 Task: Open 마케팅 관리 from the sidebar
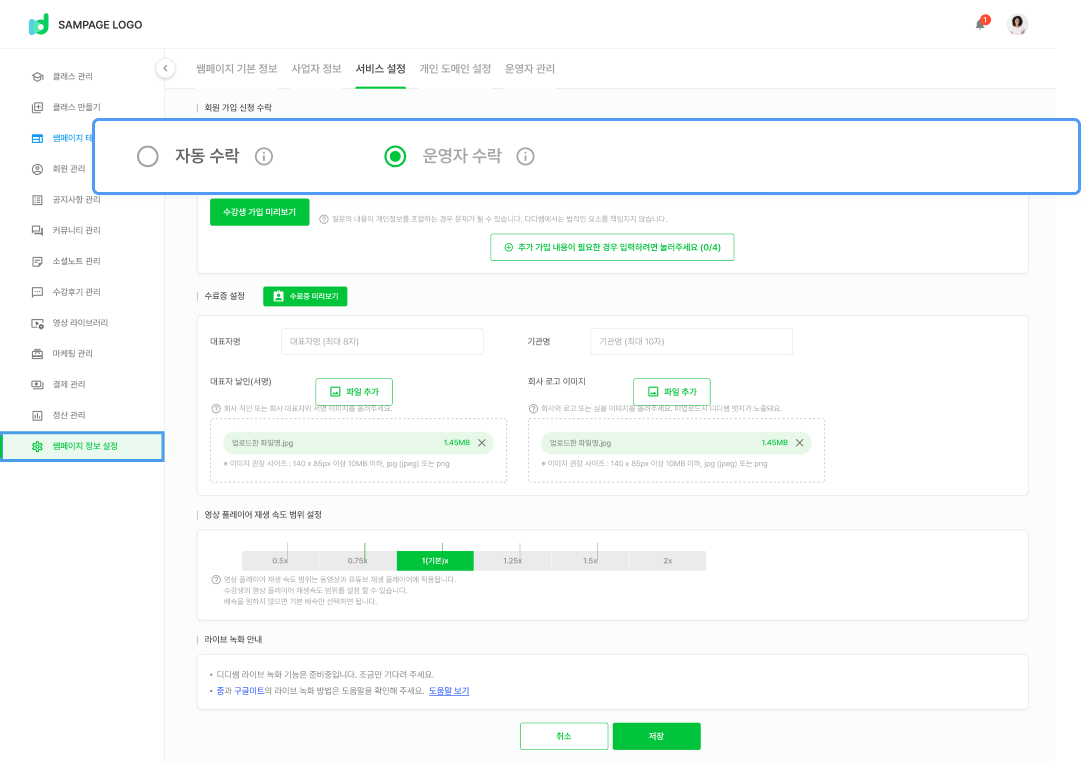72,354
